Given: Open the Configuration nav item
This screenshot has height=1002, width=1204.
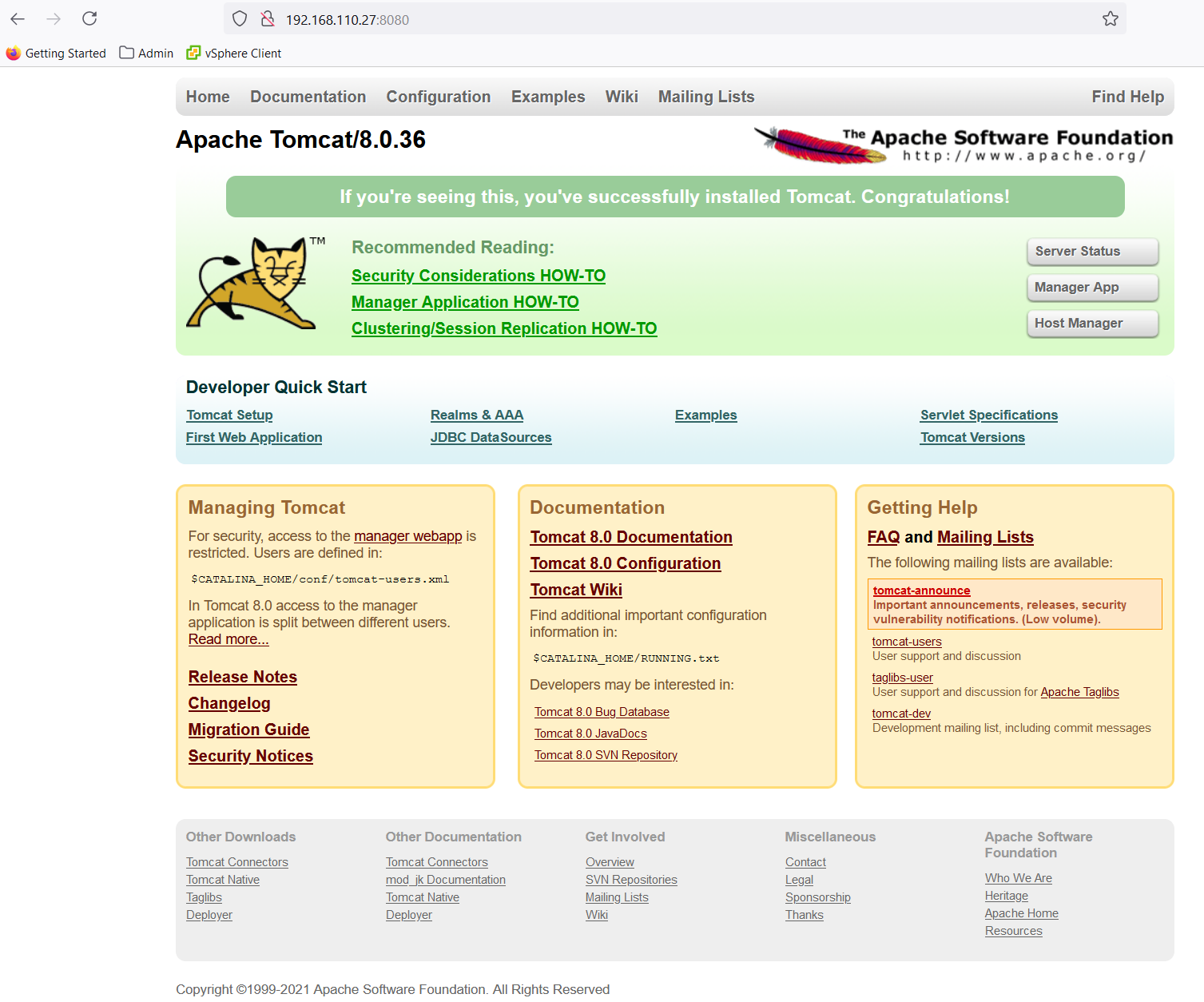Looking at the screenshot, I should tap(439, 97).
